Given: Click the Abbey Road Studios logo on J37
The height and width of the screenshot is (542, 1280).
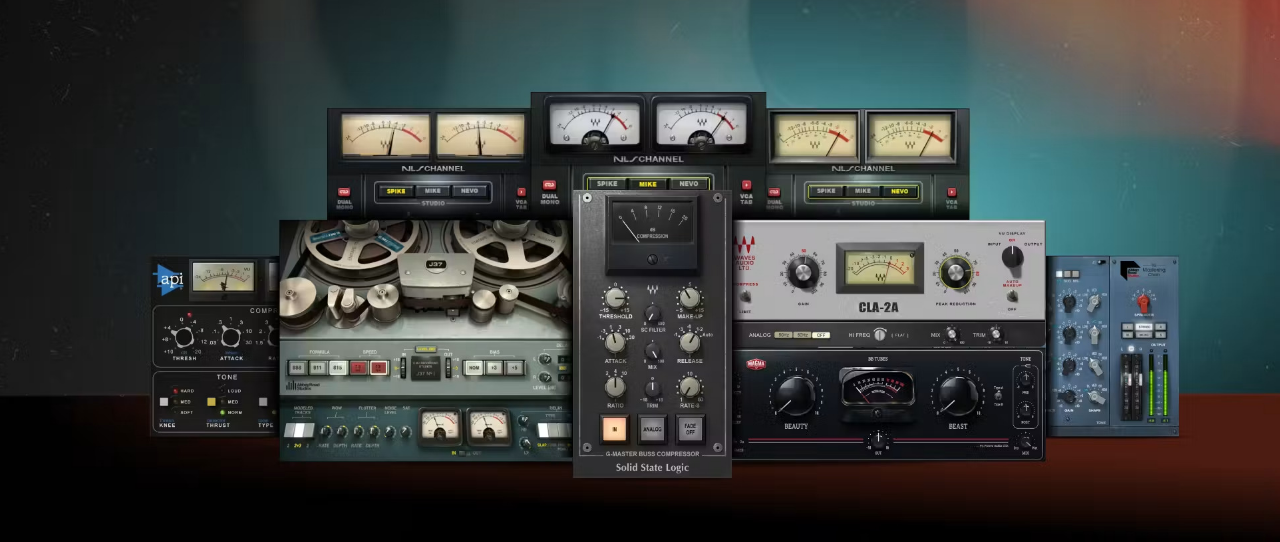Looking at the screenshot, I should click(303, 385).
